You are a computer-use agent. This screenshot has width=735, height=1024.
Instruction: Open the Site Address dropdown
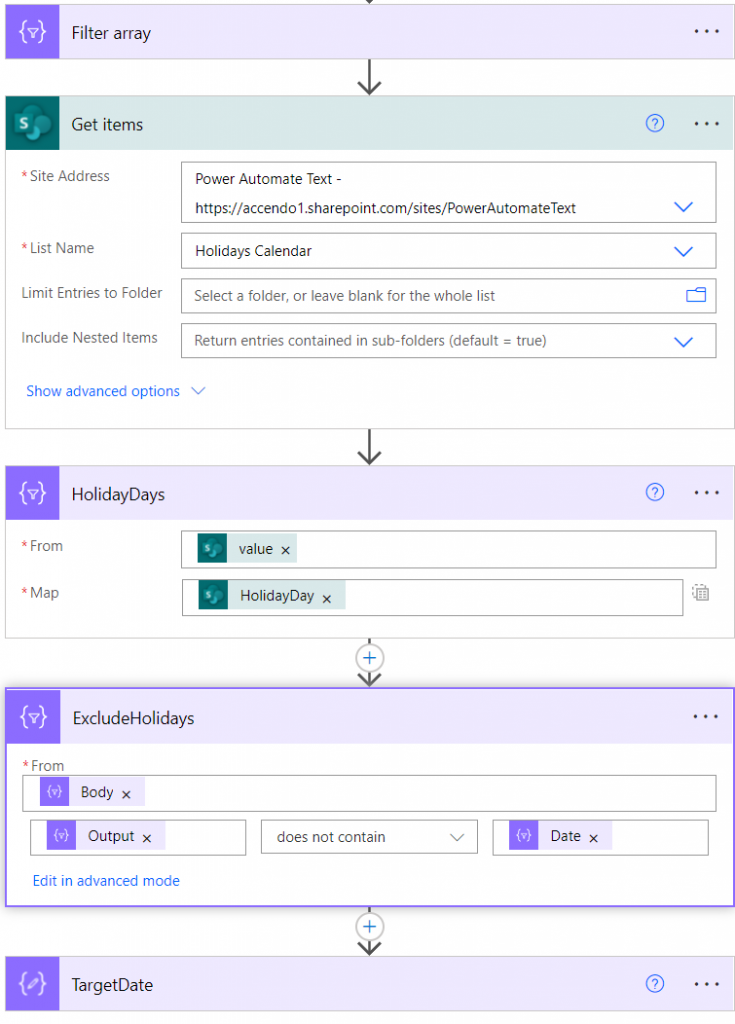[x=684, y=207]
